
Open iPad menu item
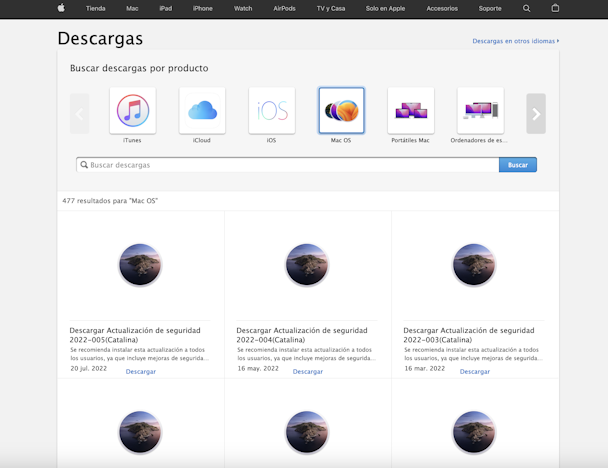coord(166,8)
